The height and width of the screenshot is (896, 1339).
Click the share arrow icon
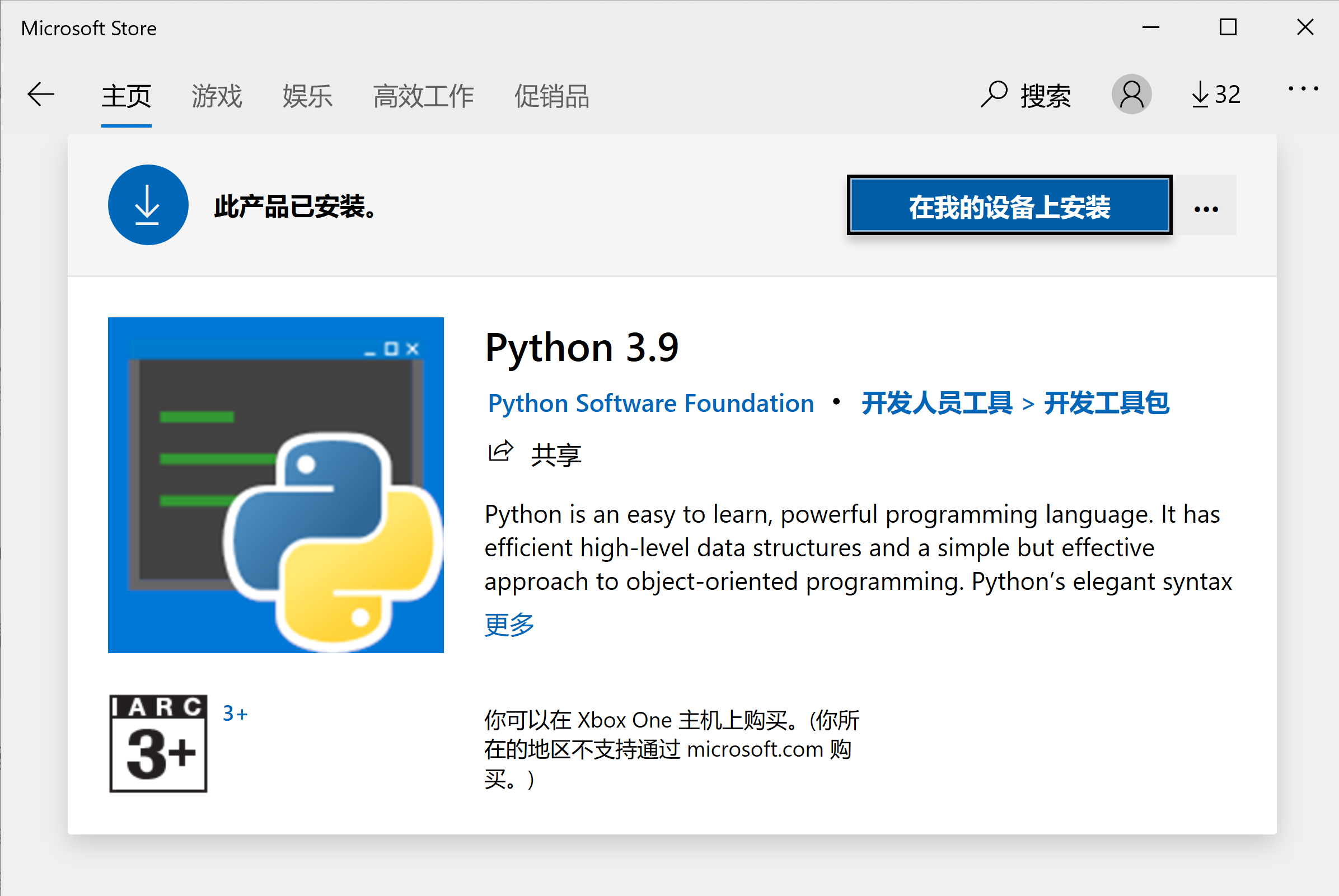(x=500, y=452)
